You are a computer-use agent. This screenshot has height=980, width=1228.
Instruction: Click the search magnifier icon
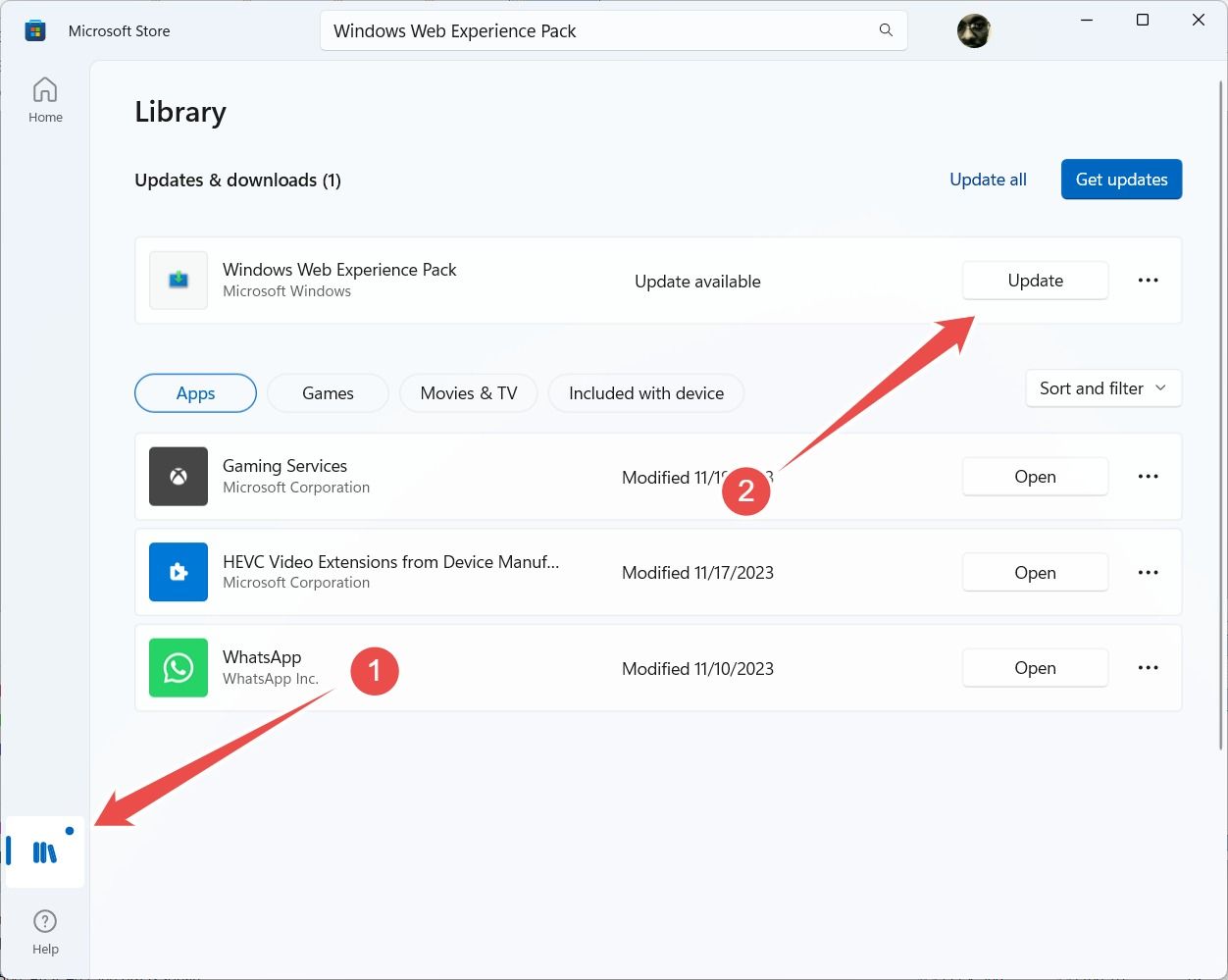pyautogui.click(x=886, y=30)
